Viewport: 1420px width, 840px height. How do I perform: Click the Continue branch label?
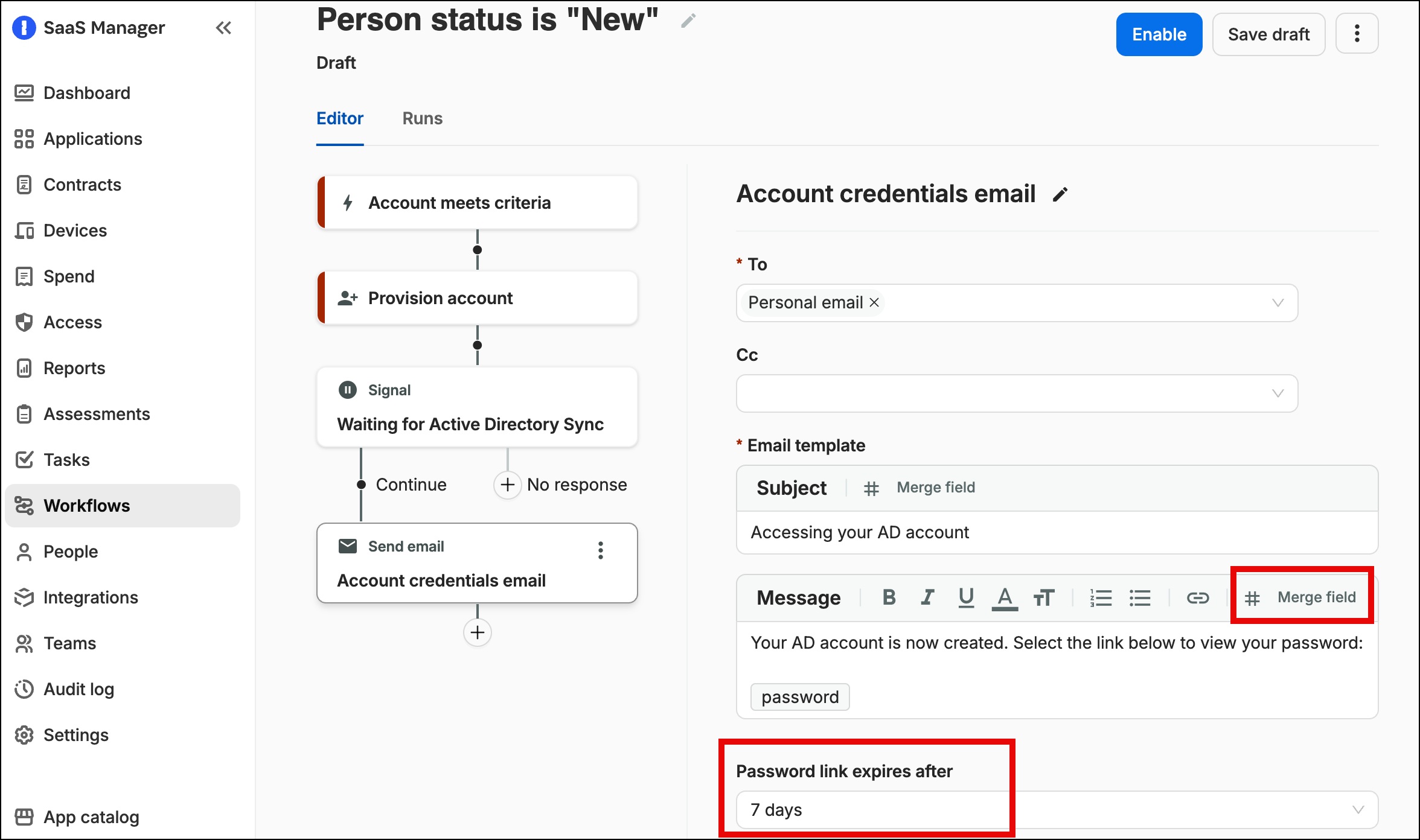coord(411,485)
